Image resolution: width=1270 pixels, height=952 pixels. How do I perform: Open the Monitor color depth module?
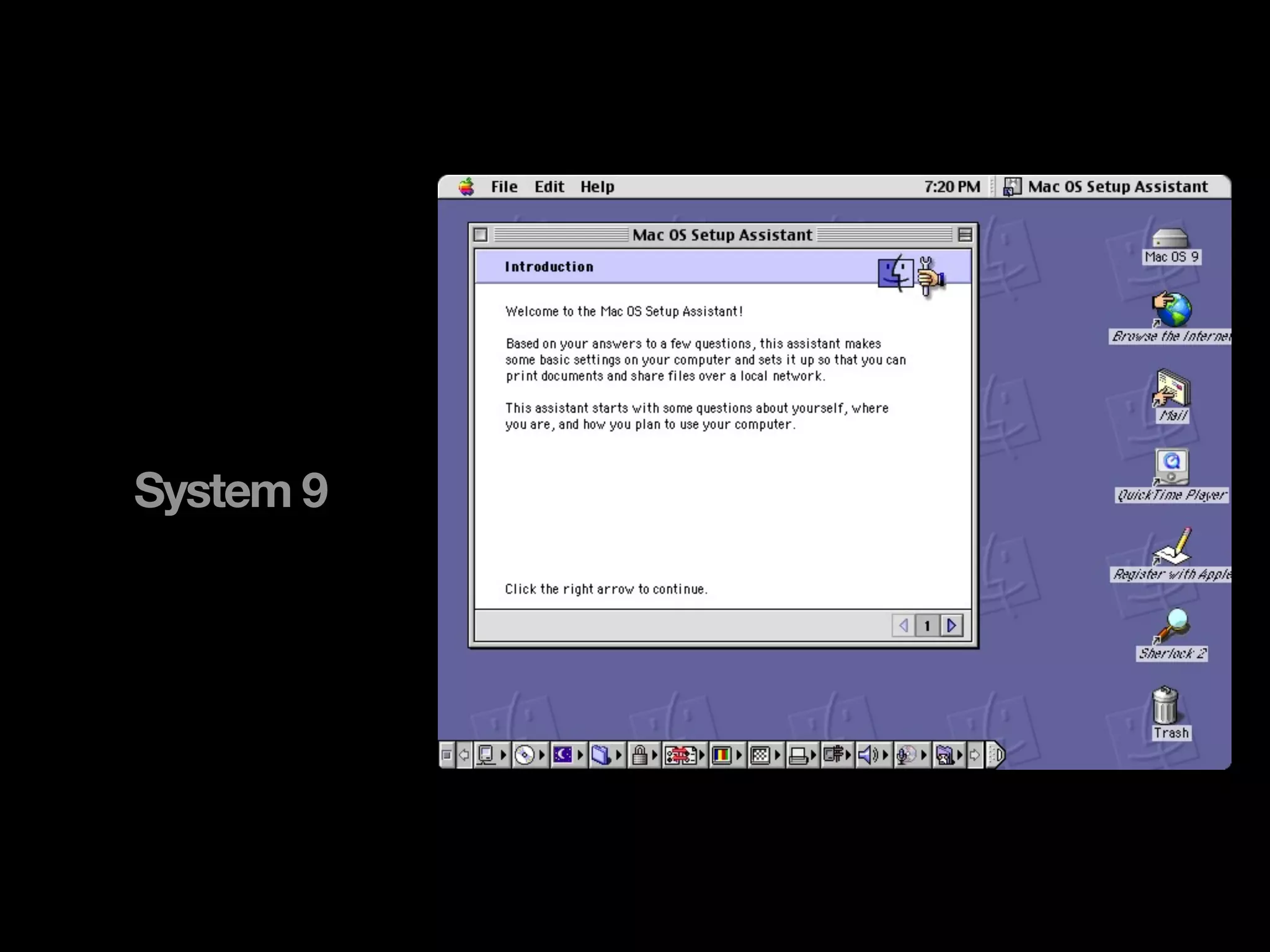point(727,755)
